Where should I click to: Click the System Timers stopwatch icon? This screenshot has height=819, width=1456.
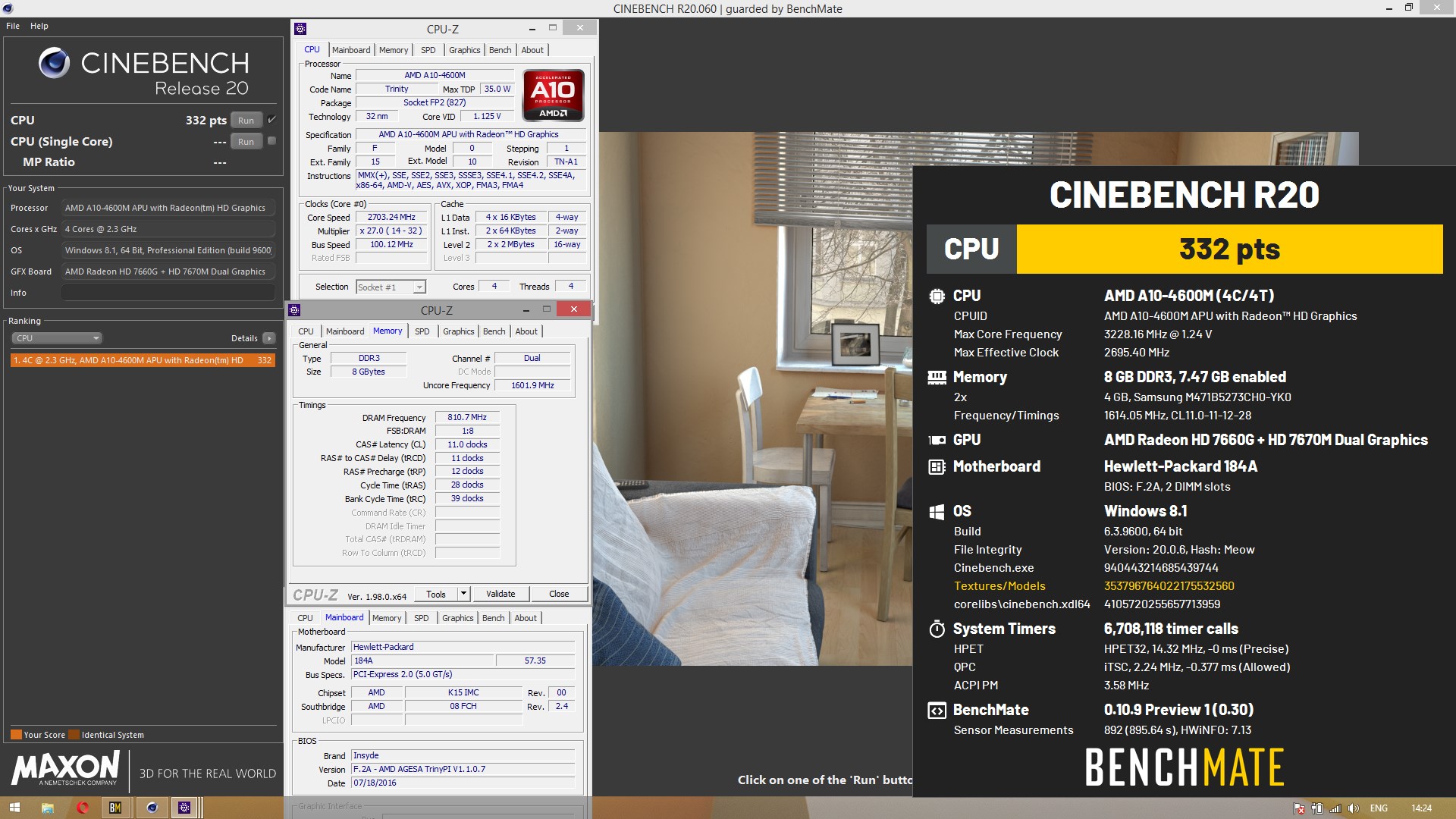[937, 629]
